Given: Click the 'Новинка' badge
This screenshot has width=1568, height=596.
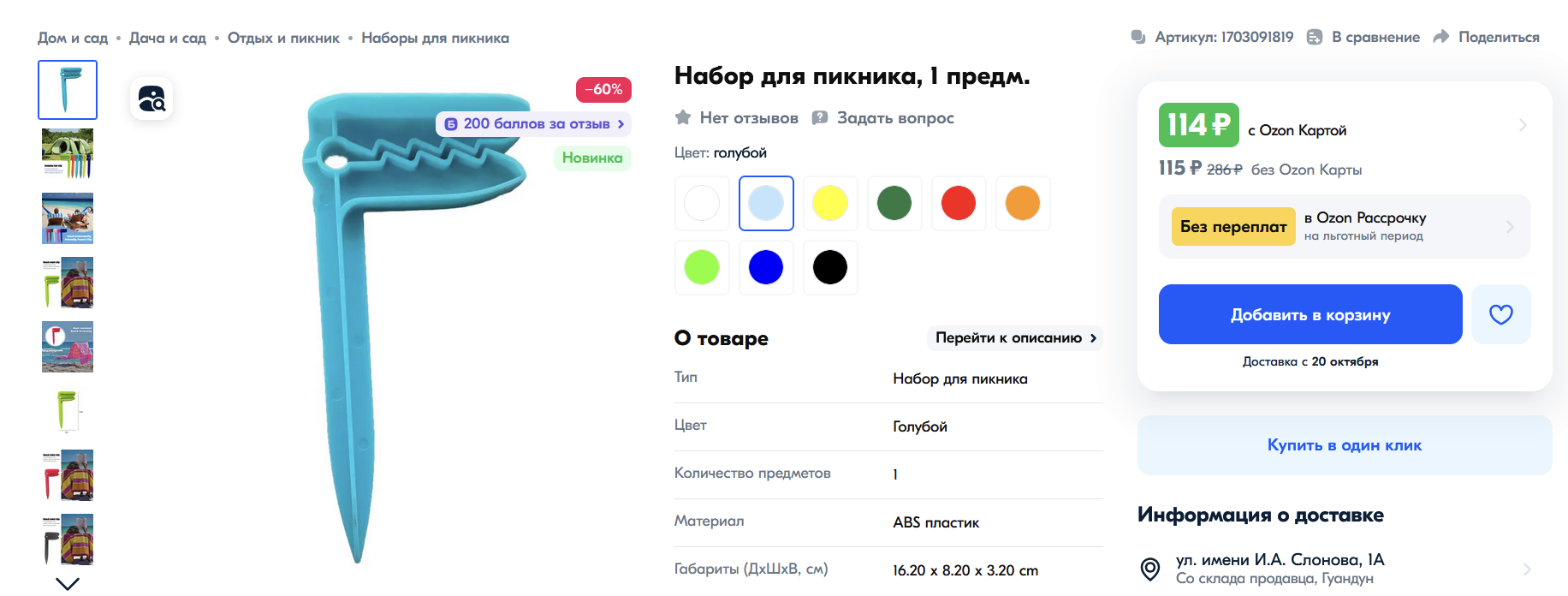Looking at the screenshot, I should 592,158.
